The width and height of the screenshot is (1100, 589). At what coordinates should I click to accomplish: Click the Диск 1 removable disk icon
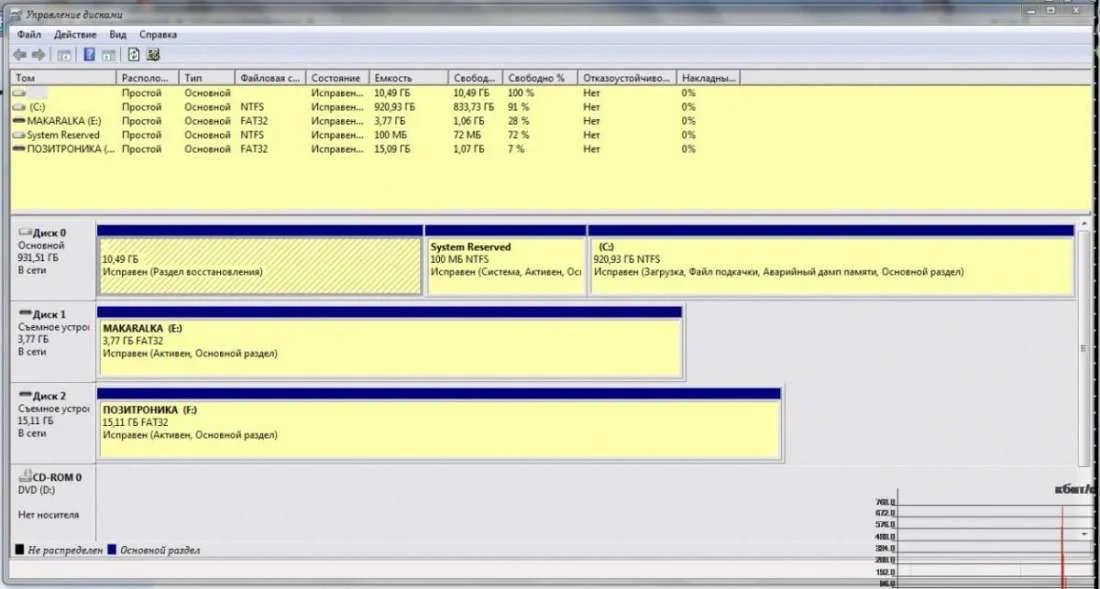coord(25,312)
